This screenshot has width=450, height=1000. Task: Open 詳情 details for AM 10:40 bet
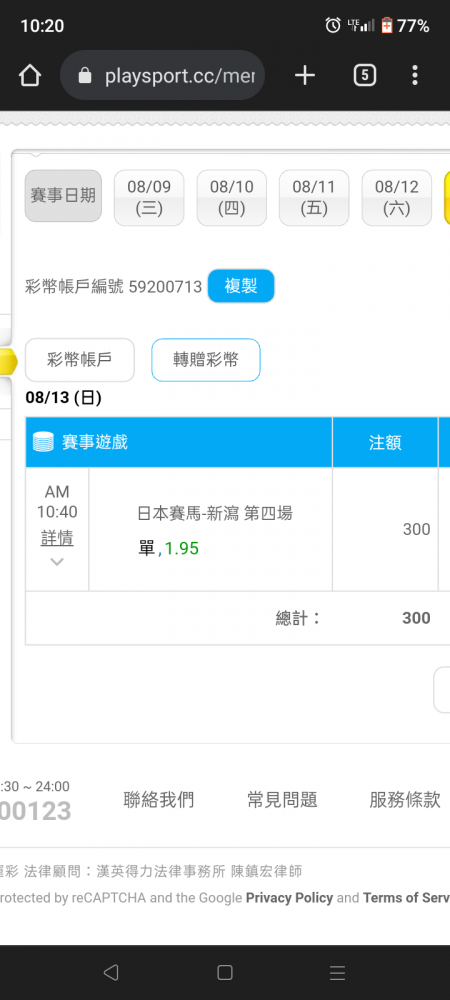point(57,538)
